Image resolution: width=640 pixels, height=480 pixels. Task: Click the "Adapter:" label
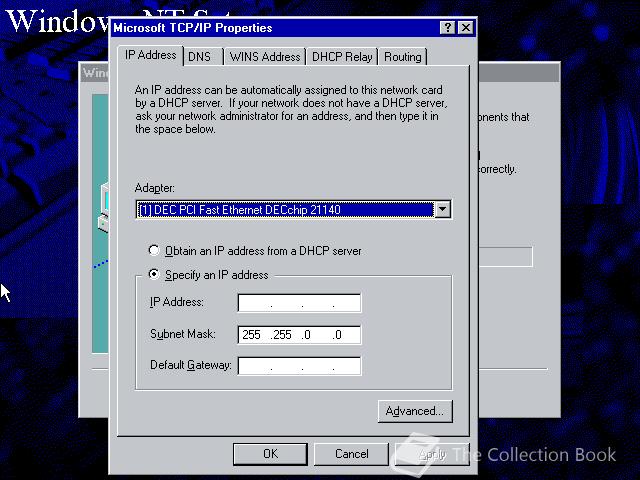click(x=155, y=188)
